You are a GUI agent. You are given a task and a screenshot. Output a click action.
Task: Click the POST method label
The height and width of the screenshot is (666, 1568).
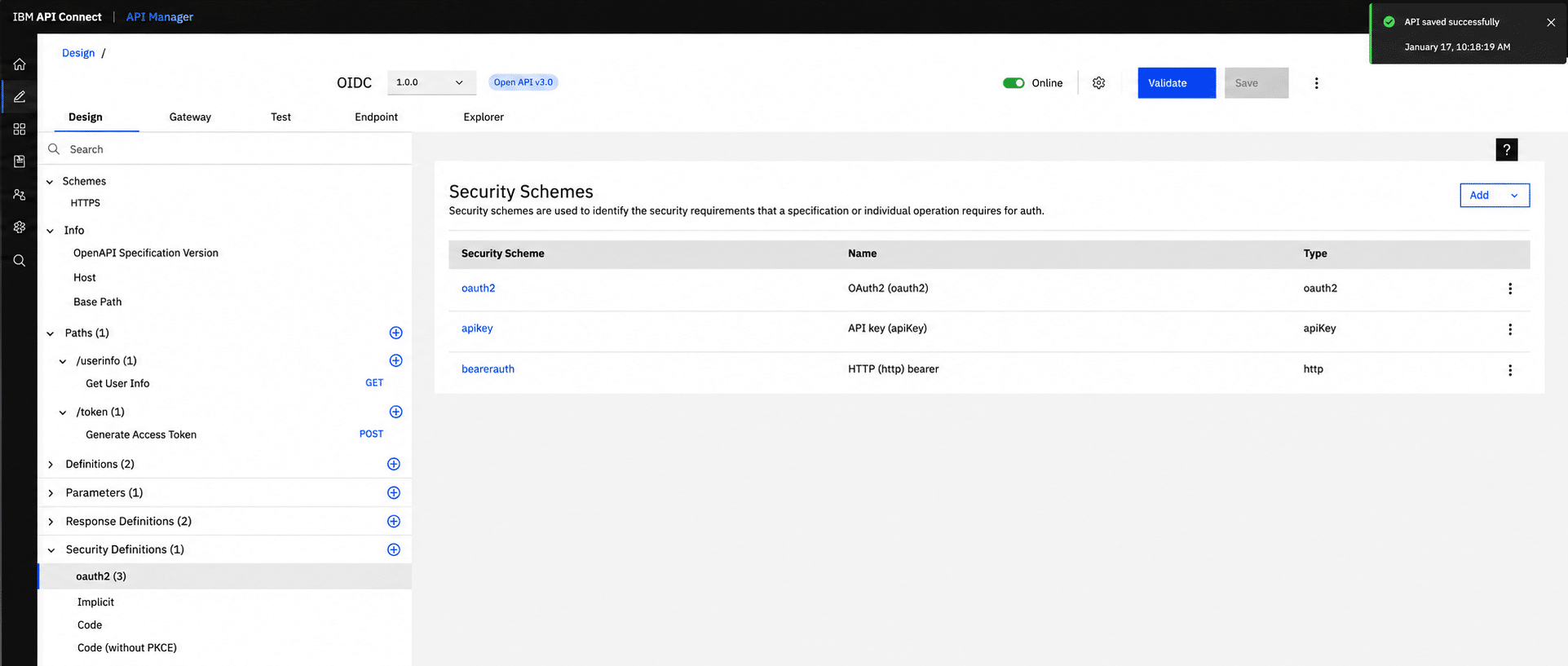pos(371,434)
